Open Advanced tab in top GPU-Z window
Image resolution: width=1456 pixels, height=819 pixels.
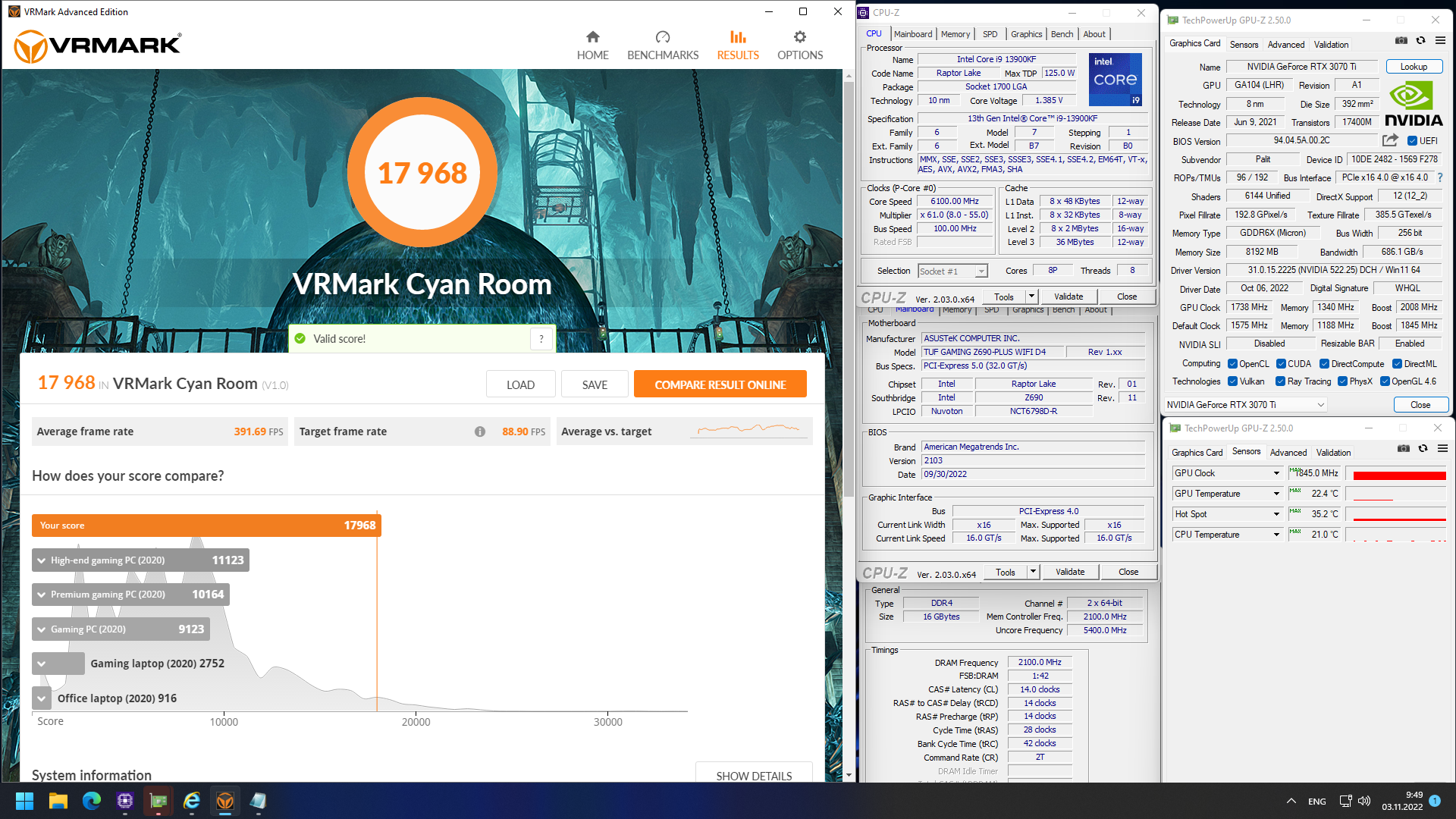click(1286, 45)
